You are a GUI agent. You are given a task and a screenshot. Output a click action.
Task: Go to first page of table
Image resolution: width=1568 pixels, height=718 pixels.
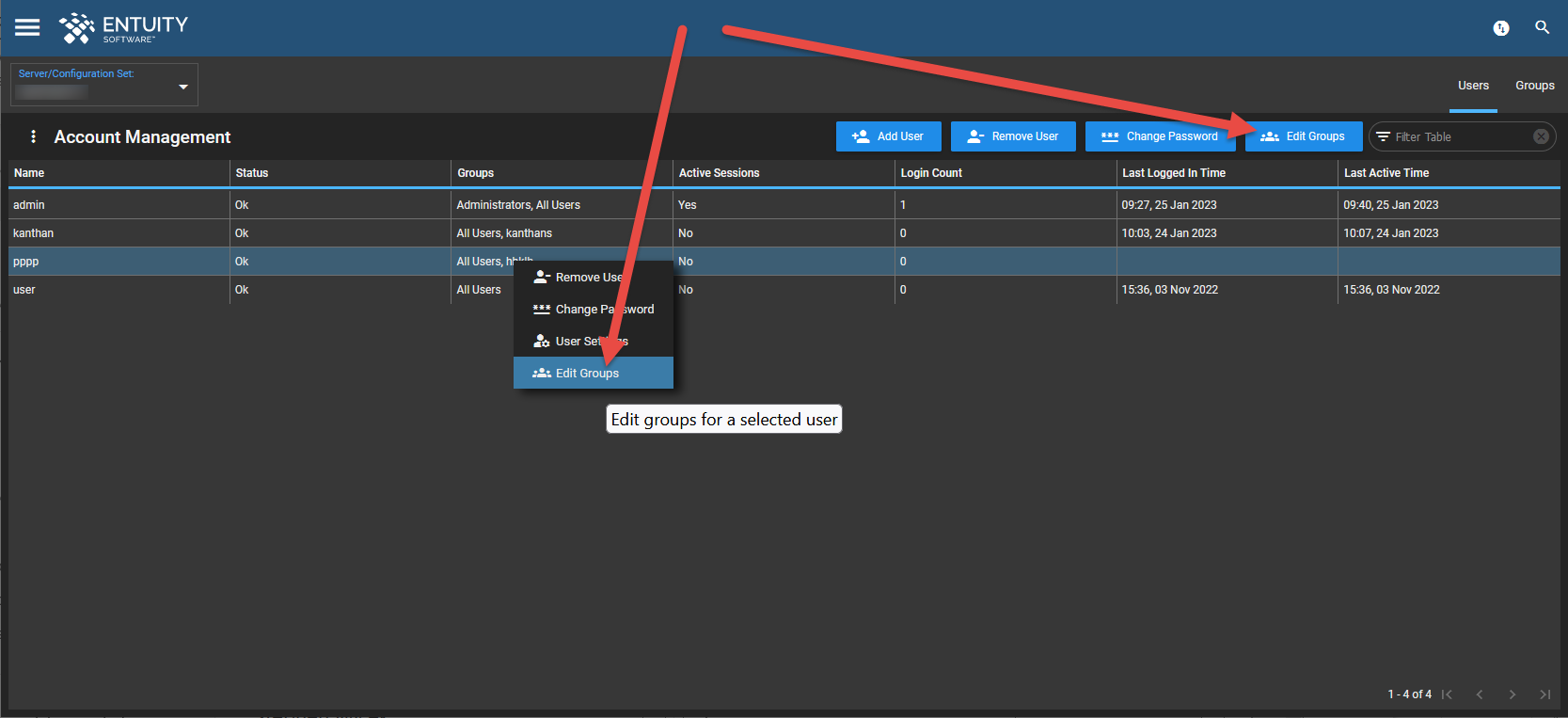pos(1447,694)
